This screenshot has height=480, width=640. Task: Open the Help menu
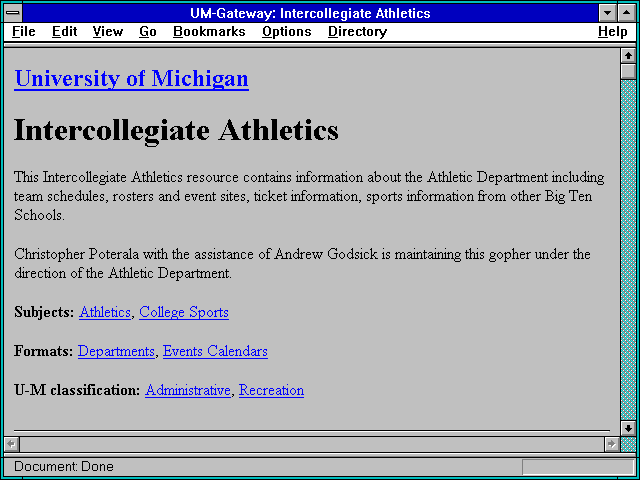click(x=613, y=31)
